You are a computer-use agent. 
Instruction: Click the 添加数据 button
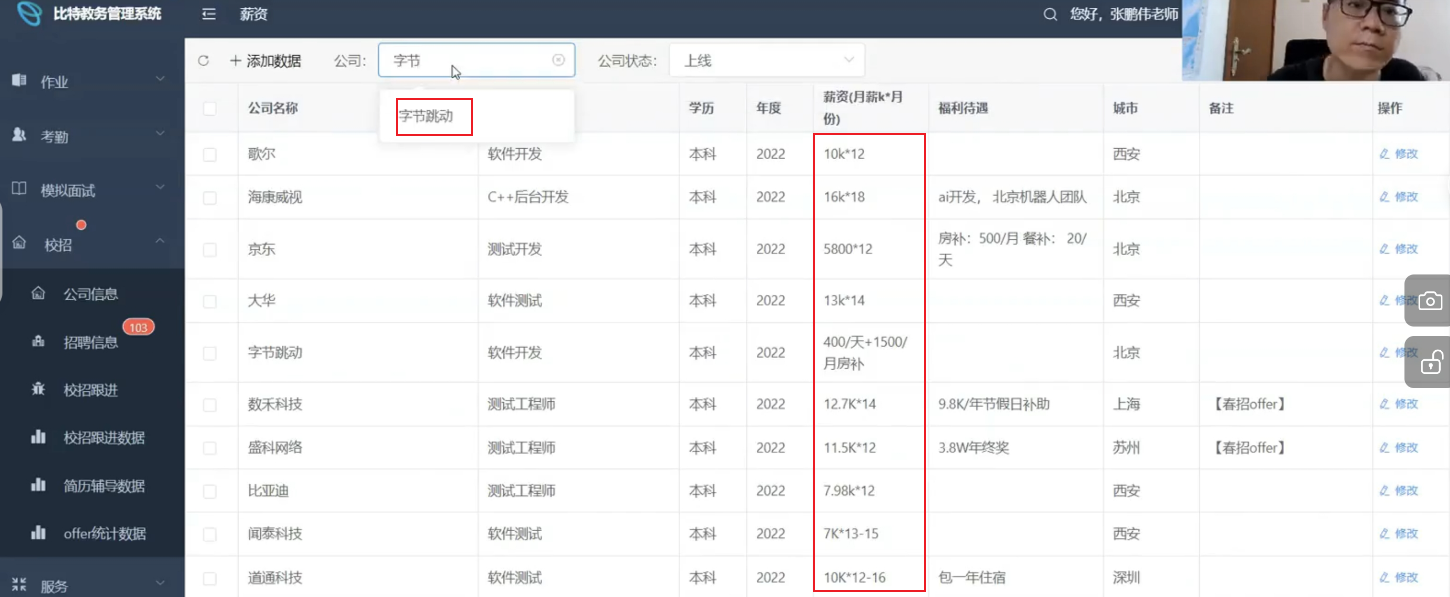265,61
